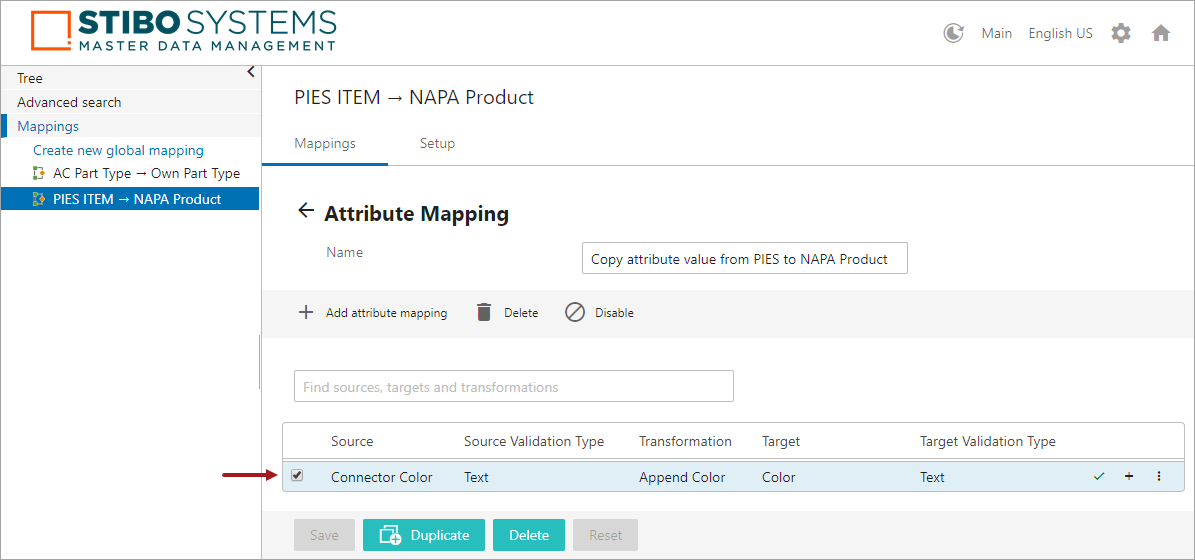1195x560 pixels.
Task: Click Create new global mapping link
Action: point(118,150)
